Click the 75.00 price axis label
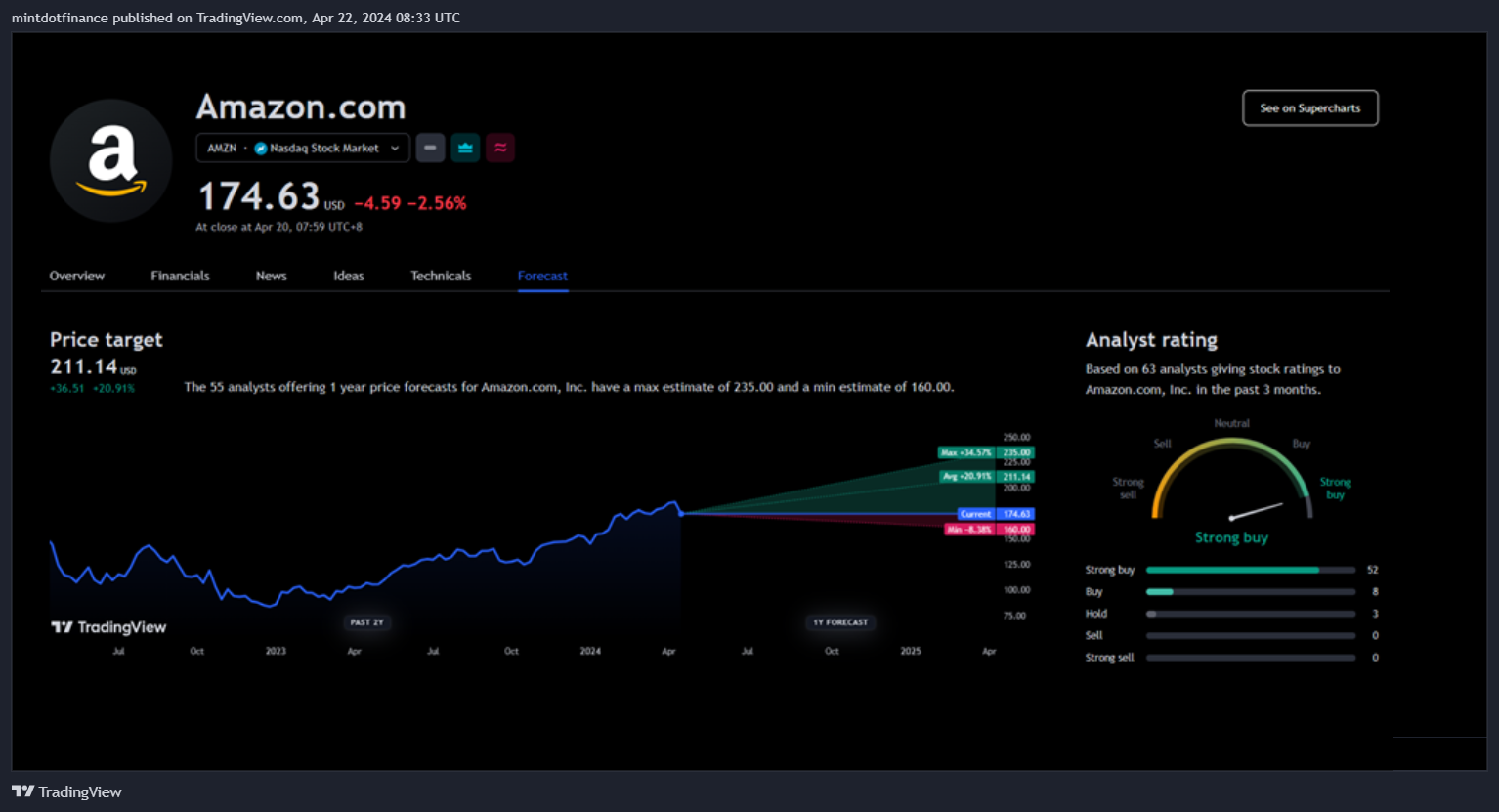The image size is (1499, 812). tap(1015, 616)
